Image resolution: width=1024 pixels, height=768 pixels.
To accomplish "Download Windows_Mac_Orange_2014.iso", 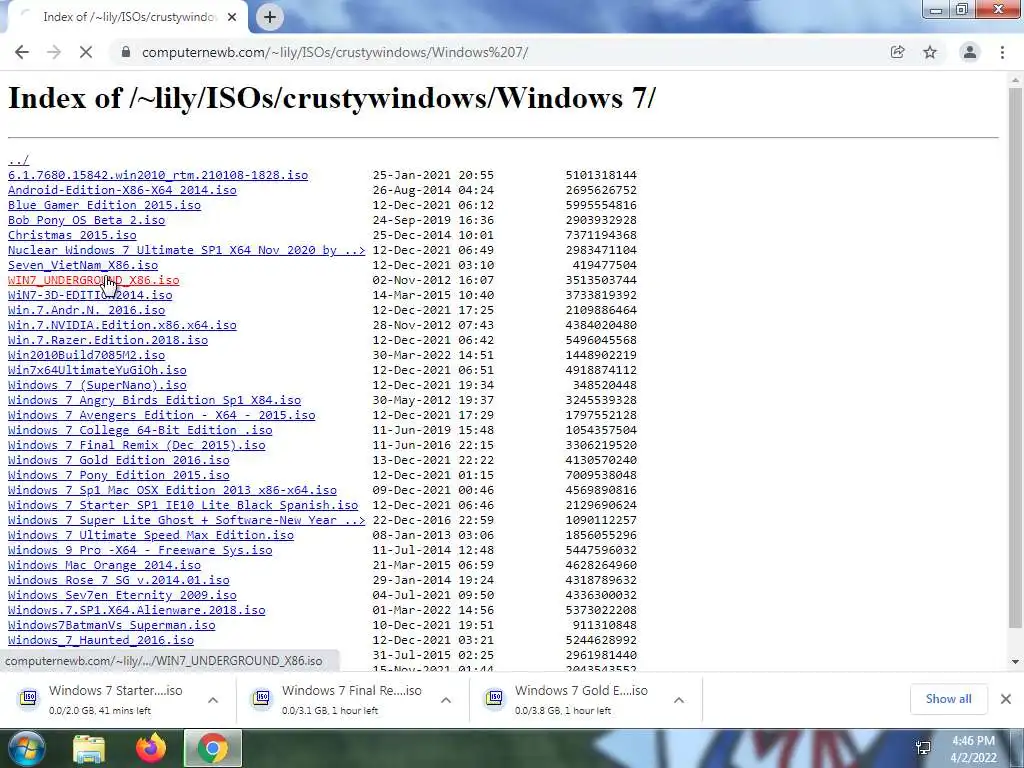I will pos(104,566).
